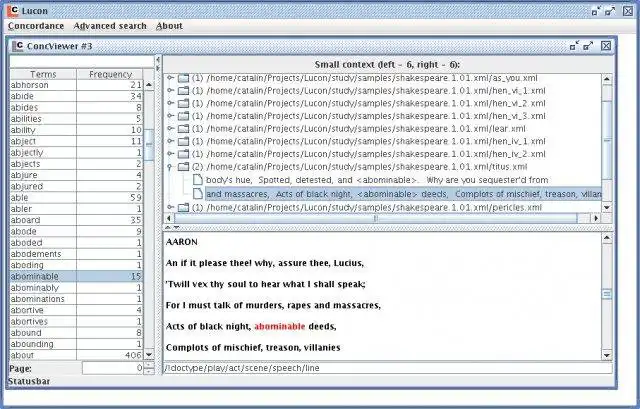Decrement the Page spinner value
Viewport: 640px width, 409px height.
[x=149, y=371]
